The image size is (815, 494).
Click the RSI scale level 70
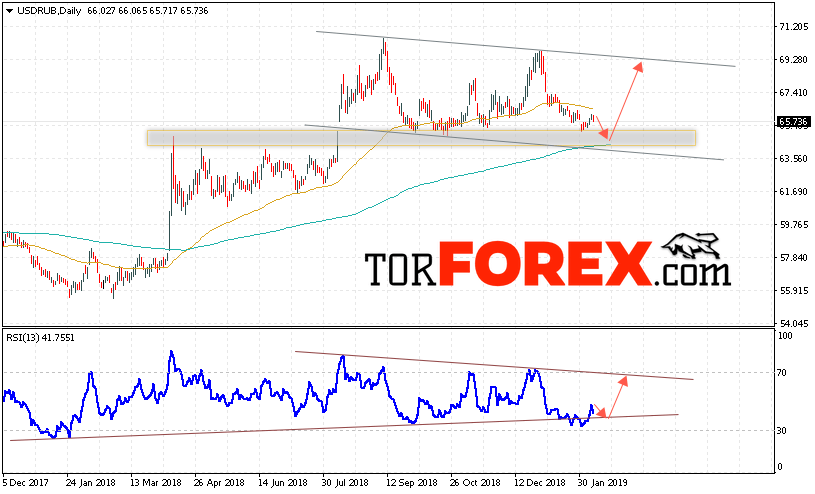pos(782,373)
